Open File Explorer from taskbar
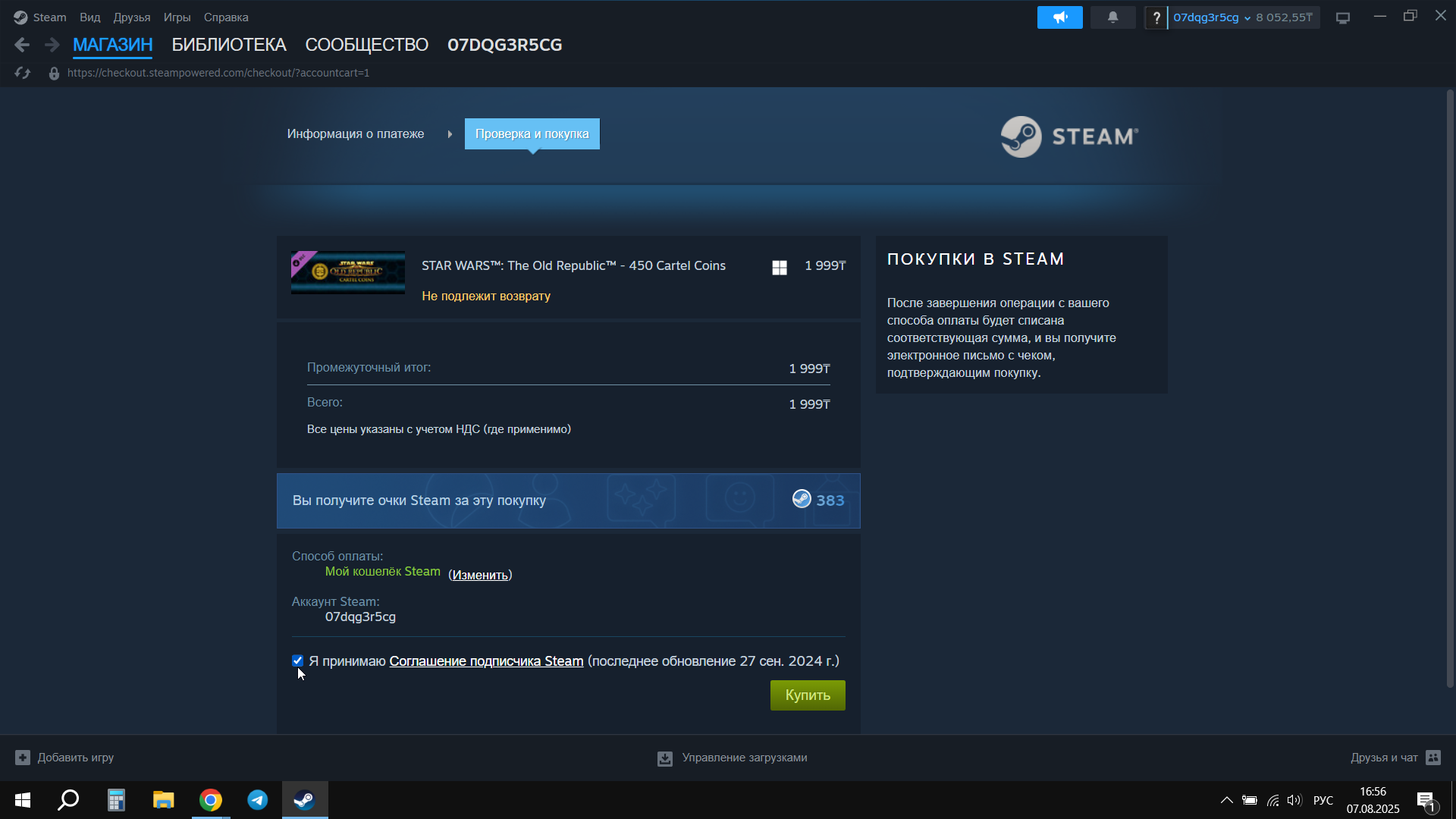1456x819 pixels. click(x=163, y=800)
